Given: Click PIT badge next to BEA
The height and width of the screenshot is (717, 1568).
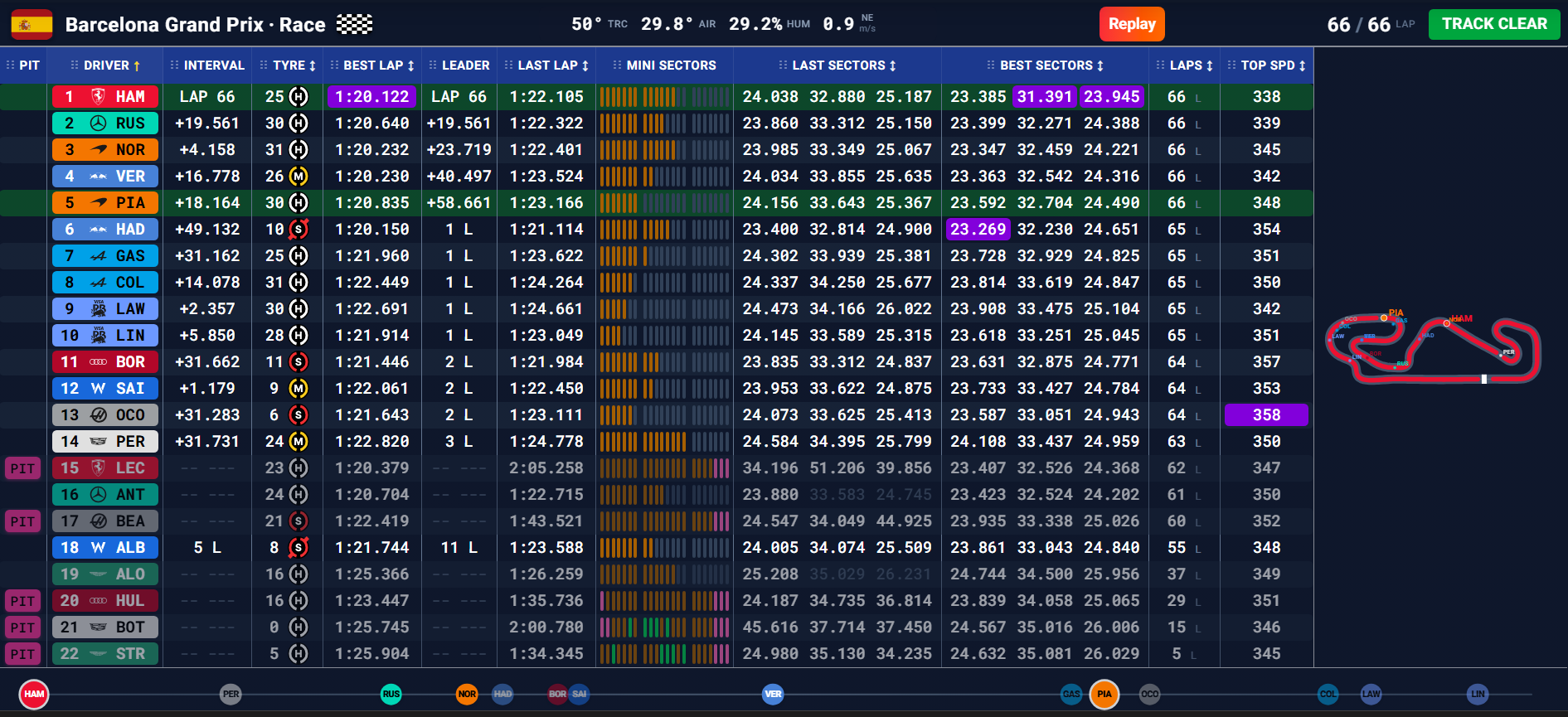Looking at the screenshot, I should [x=22, y=521].
